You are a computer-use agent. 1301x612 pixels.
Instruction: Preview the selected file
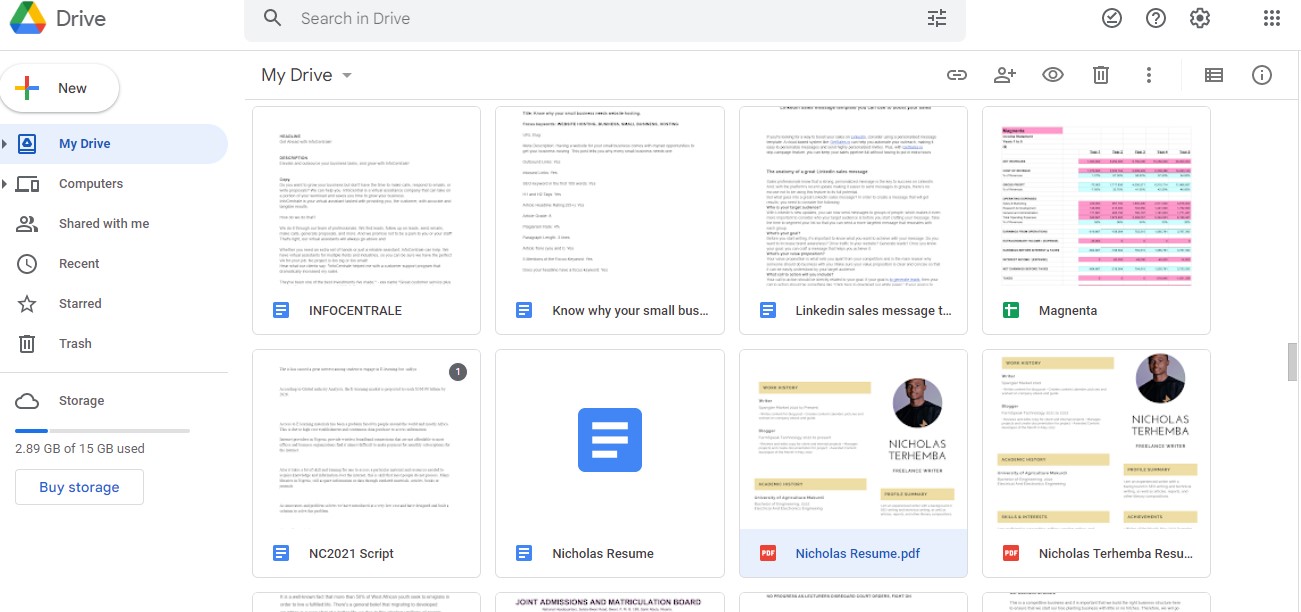(x=1052, y=74)
